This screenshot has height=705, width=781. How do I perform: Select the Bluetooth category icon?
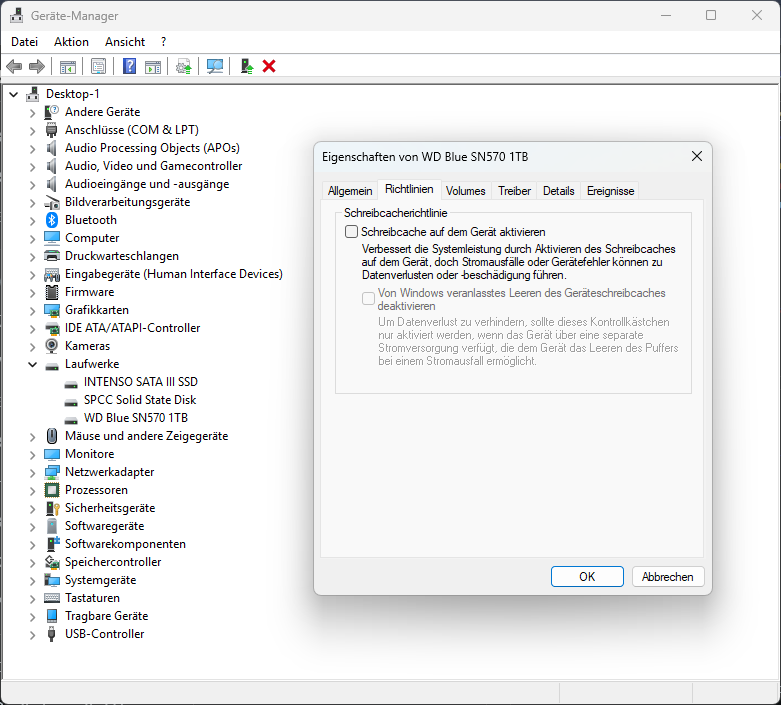click(52, 220)
